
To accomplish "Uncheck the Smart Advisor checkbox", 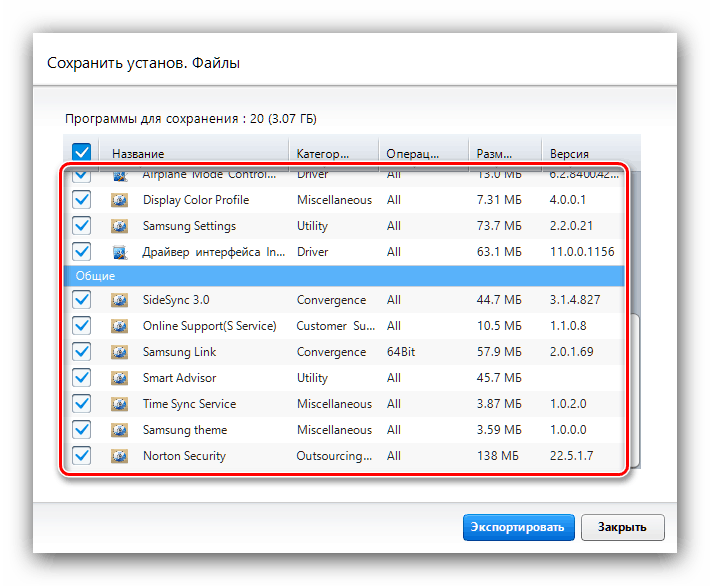I will coord(82,378).
